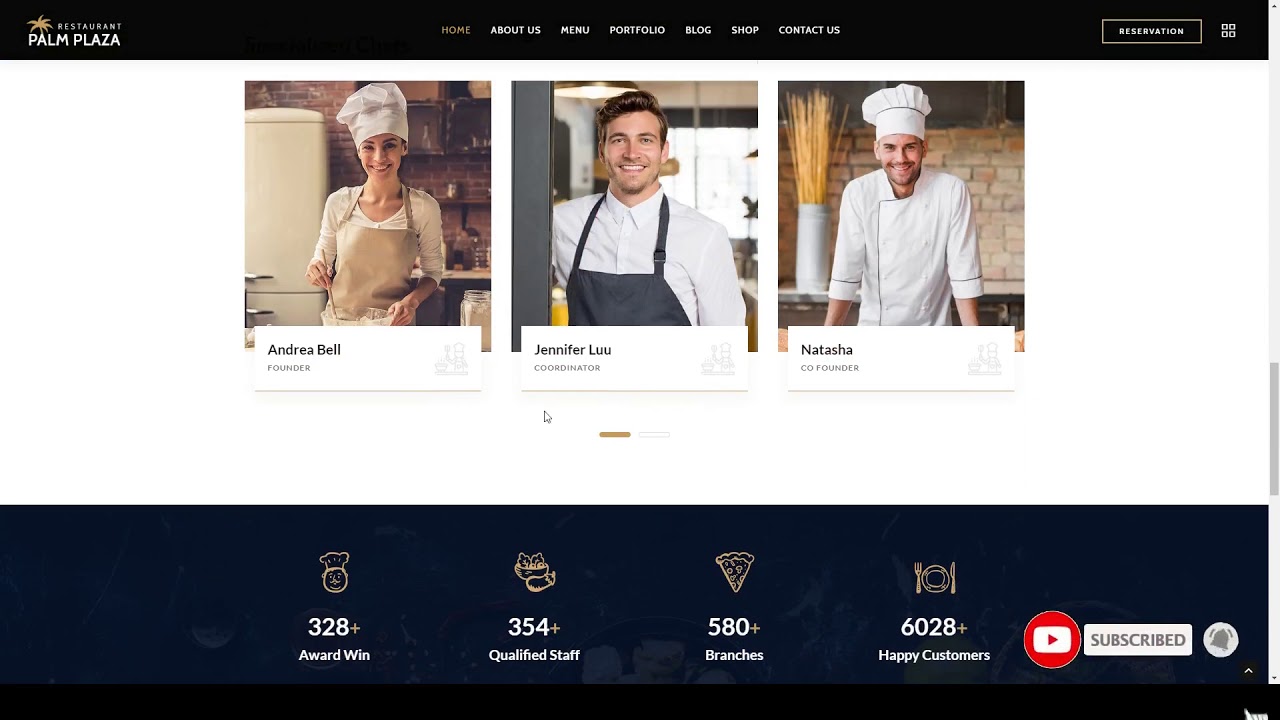Open the grid menu icon in header
Viewport: 1280px width, 720px height.
[1228, 31]
